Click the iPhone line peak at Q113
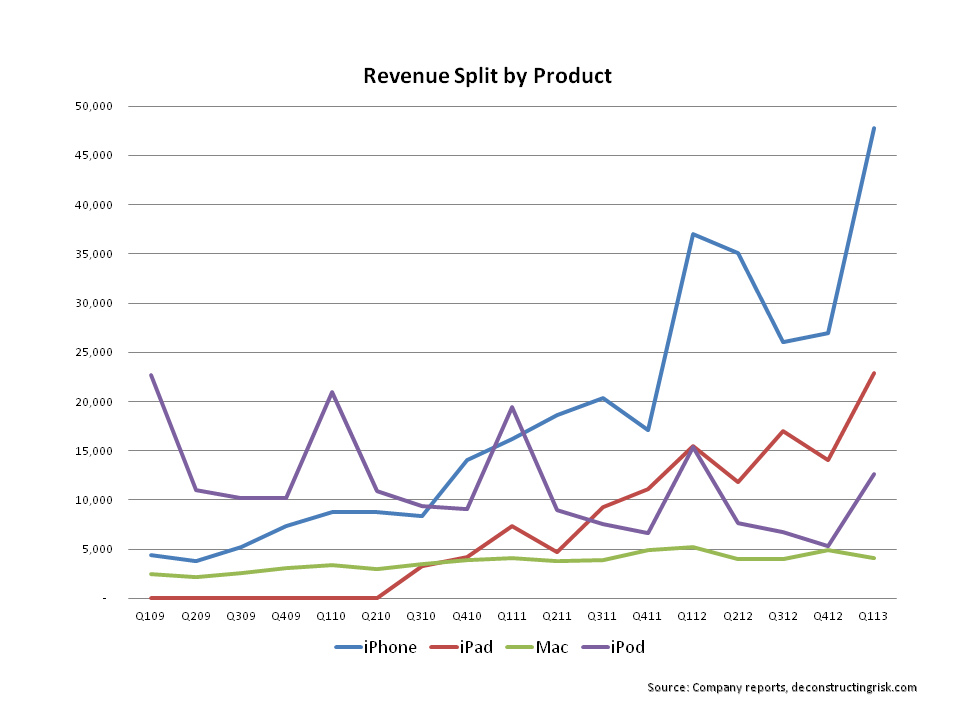The width and height of the screenshot is (960, 720). 874,128
